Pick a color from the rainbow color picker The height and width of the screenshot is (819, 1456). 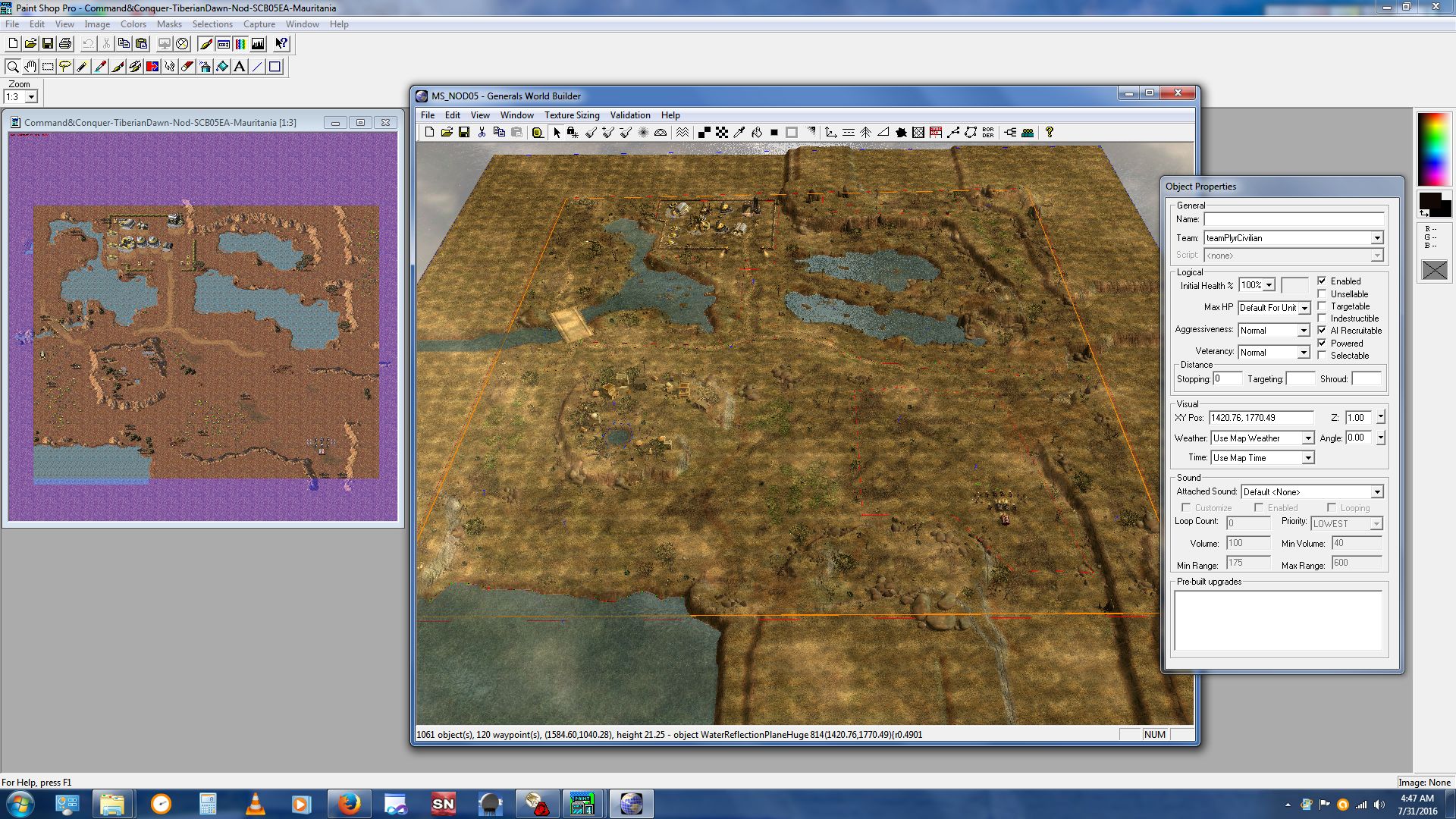coord(1434,149)
